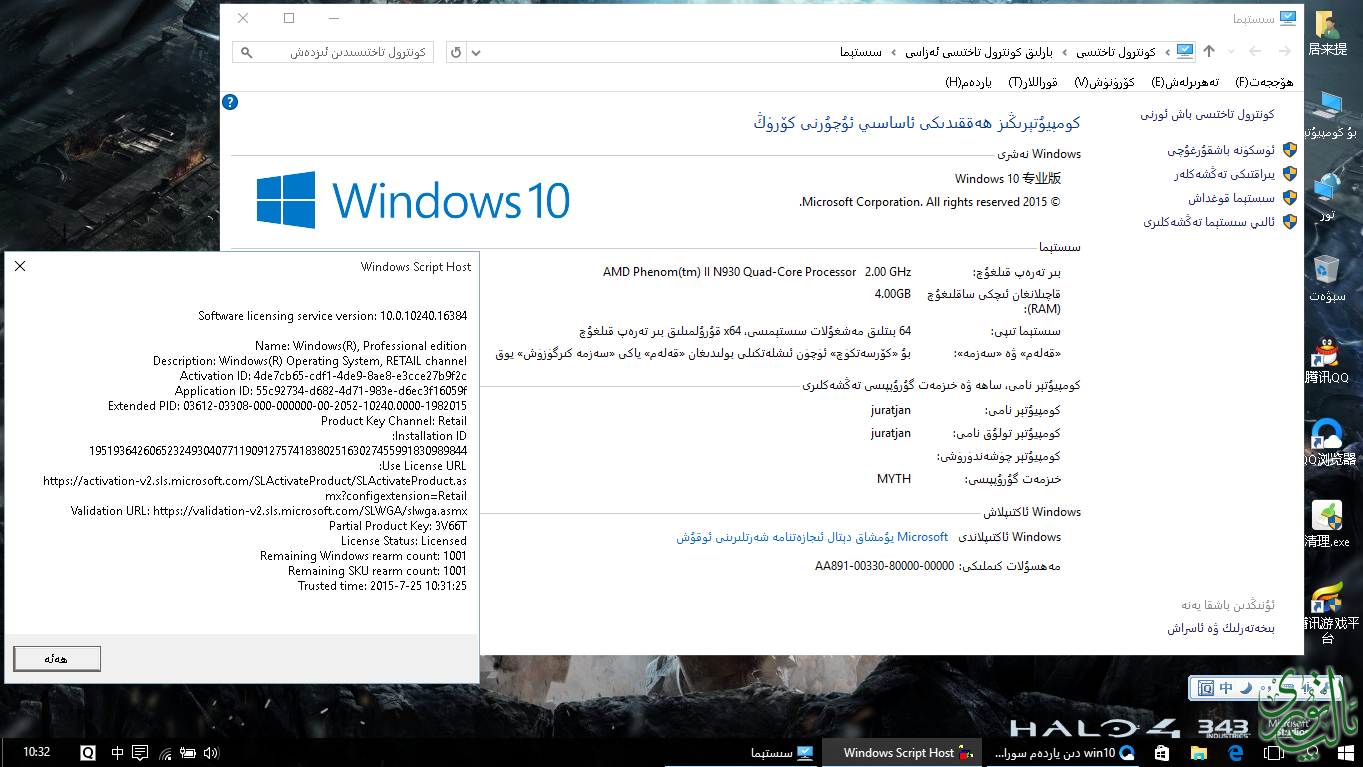This screenshot has width=1363, height=767.
Task: Open the Recycle Bin desktop icon
Action: (1327, 278)
